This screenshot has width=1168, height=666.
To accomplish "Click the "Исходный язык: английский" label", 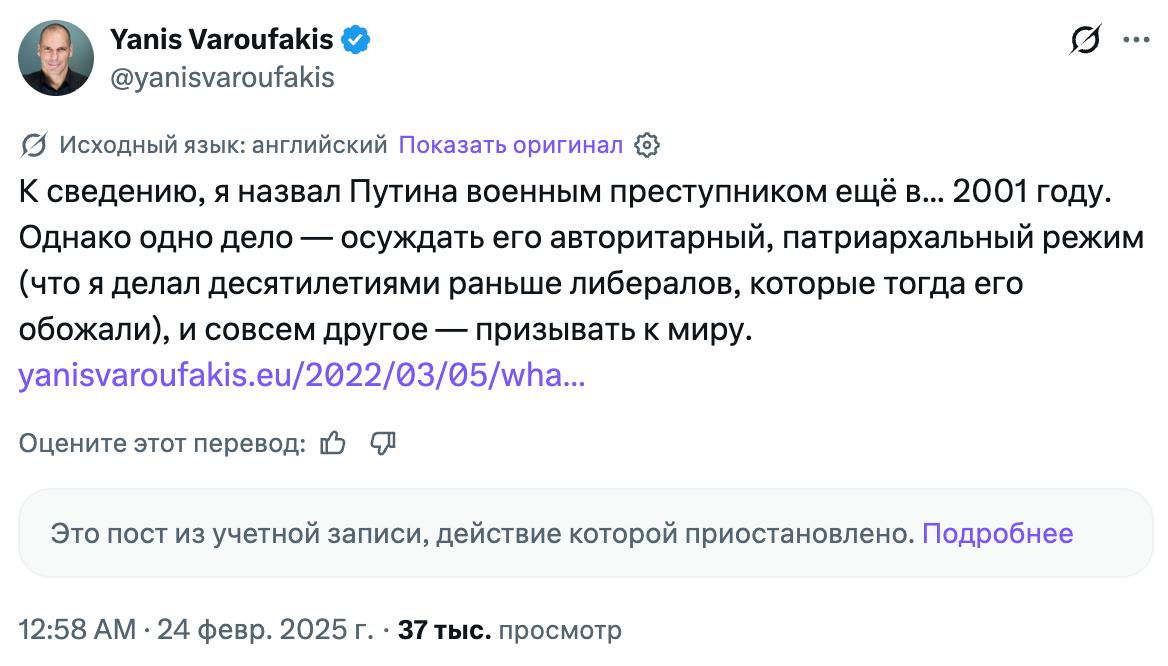I will point(223,145).
